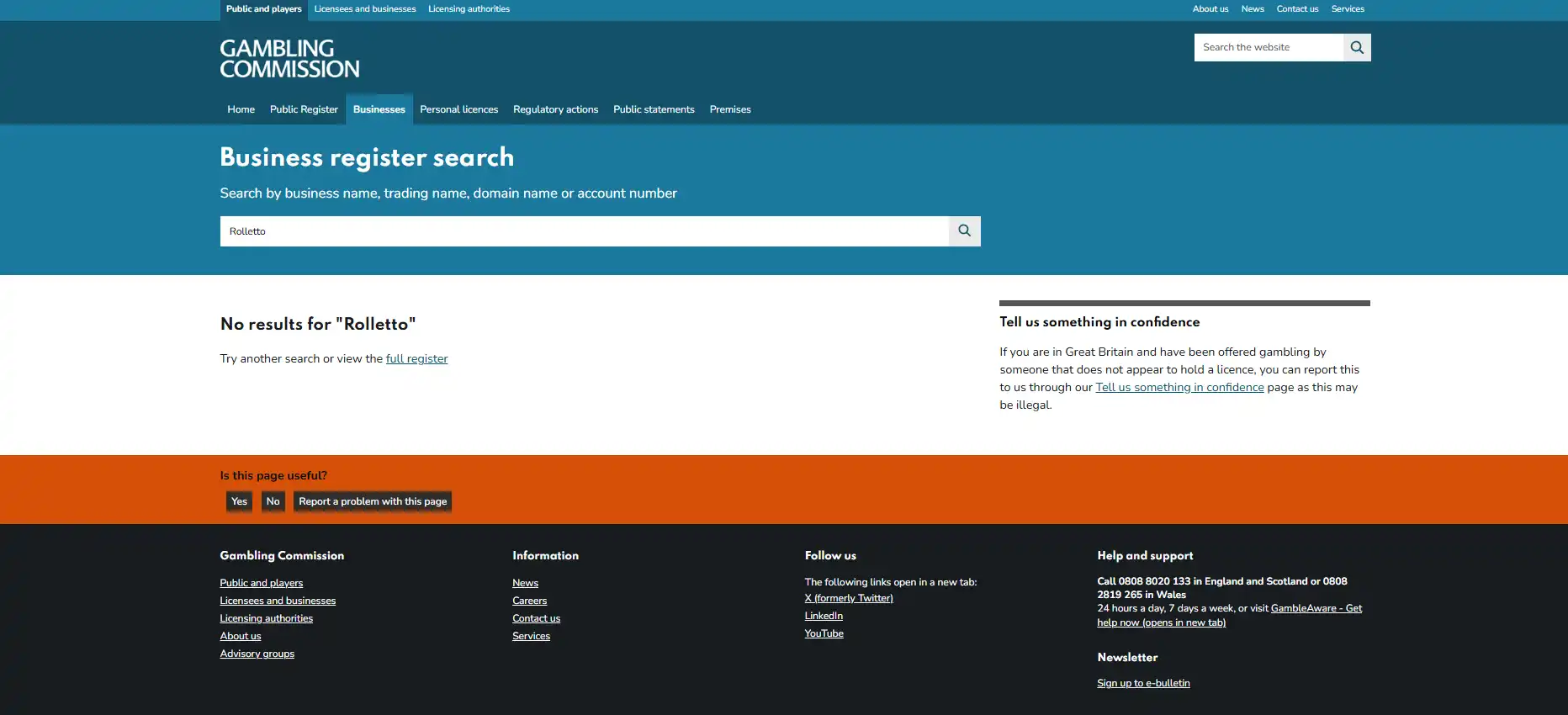The image size is (1568, 715).
Task: Click the Business register search page title
Action: point(367,157)
